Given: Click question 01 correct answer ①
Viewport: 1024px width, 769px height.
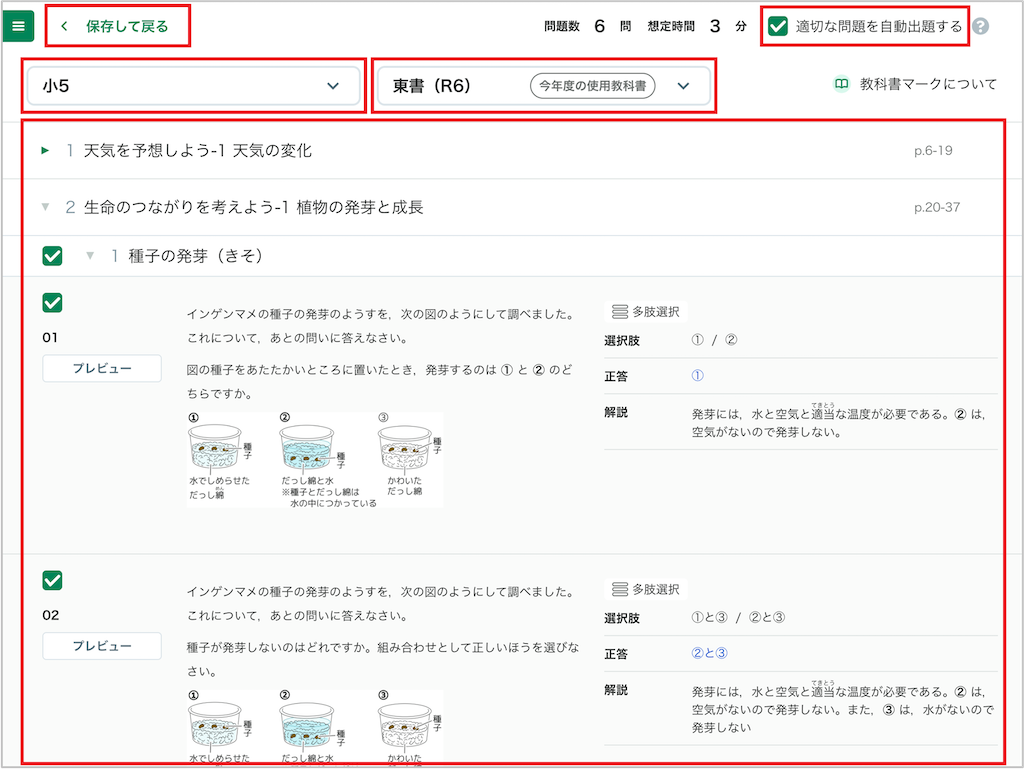Looking at the screenshot, I should 697,375.
